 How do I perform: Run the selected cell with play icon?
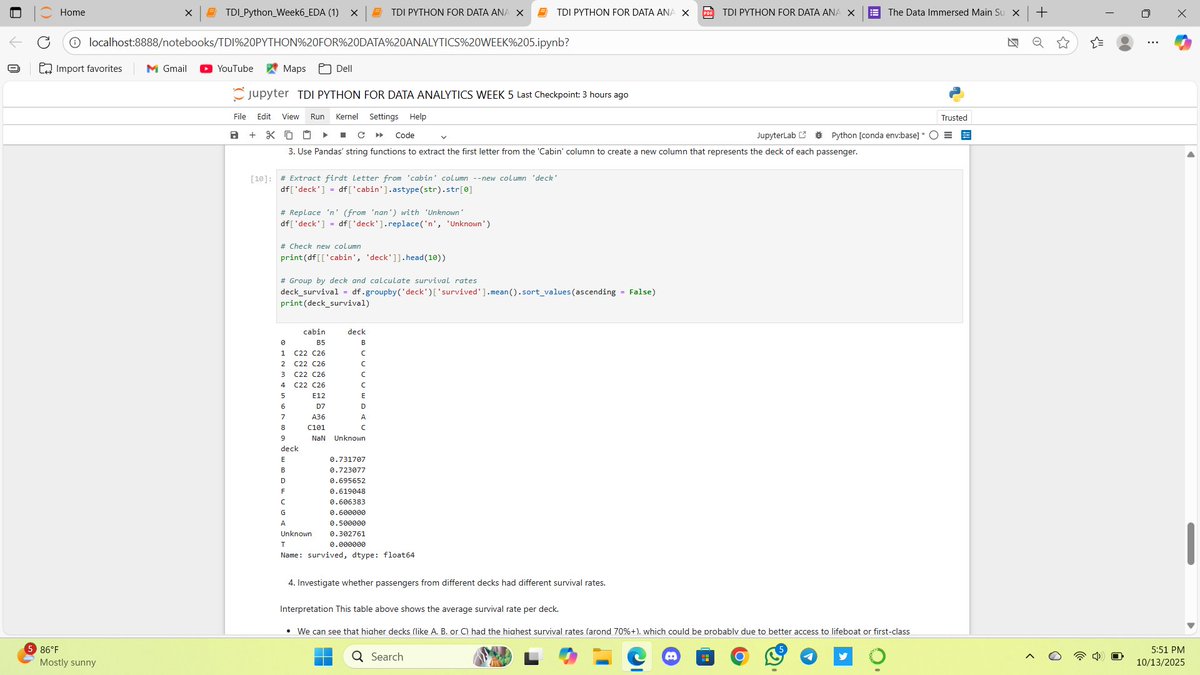coord(325,135)
